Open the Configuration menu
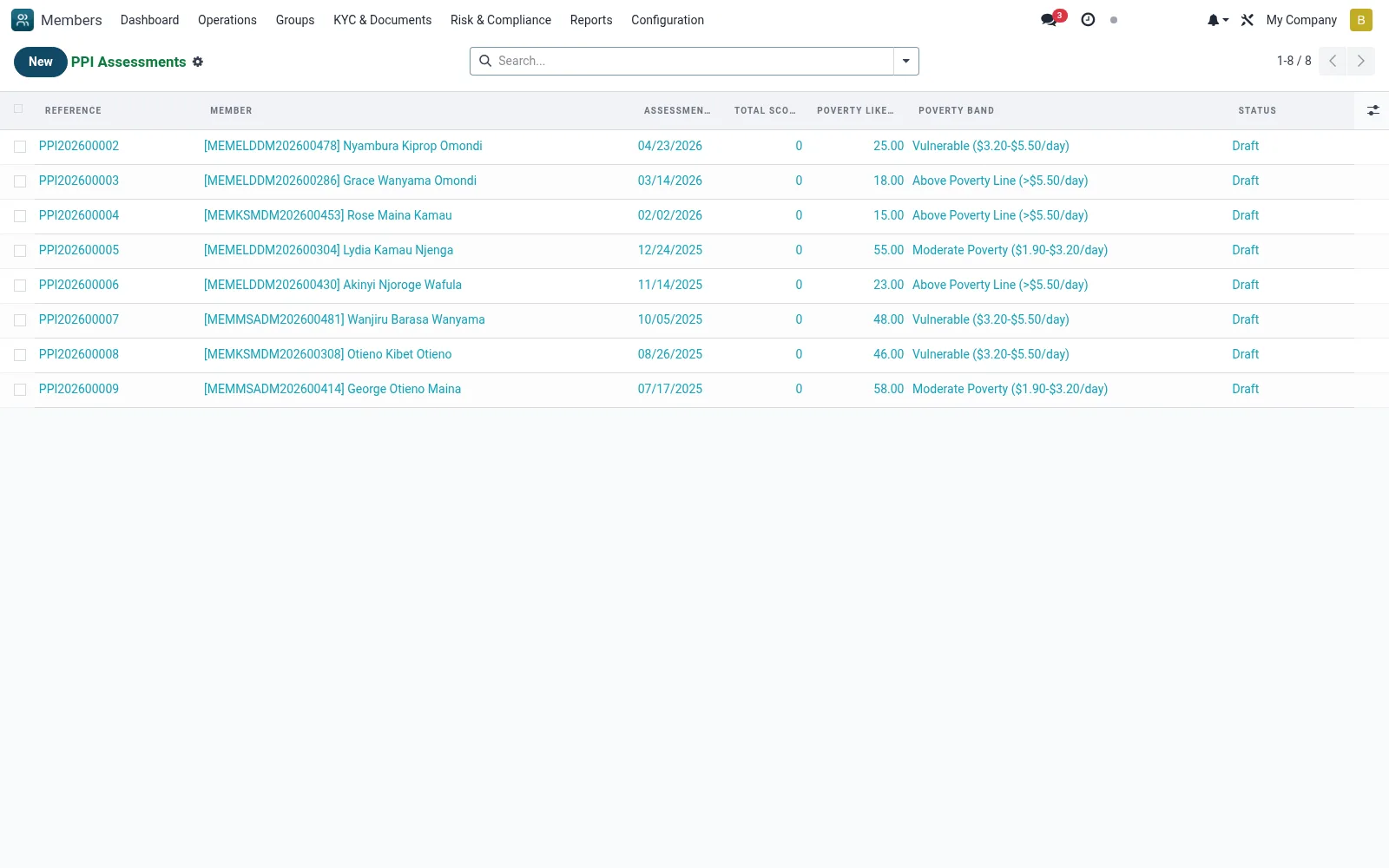Viewport: 1389px width, 868px height. pos(668,20)
